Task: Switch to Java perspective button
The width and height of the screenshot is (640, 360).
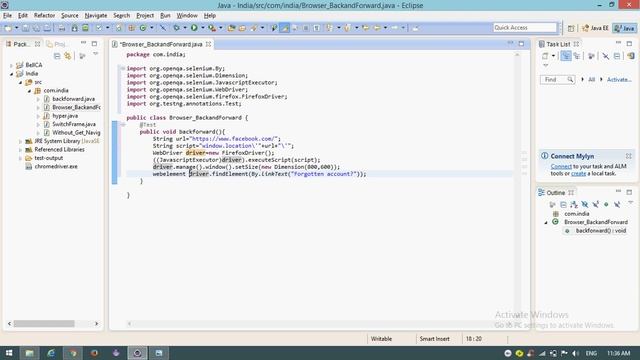Action: pyautogui.click(x=624, y=28)
